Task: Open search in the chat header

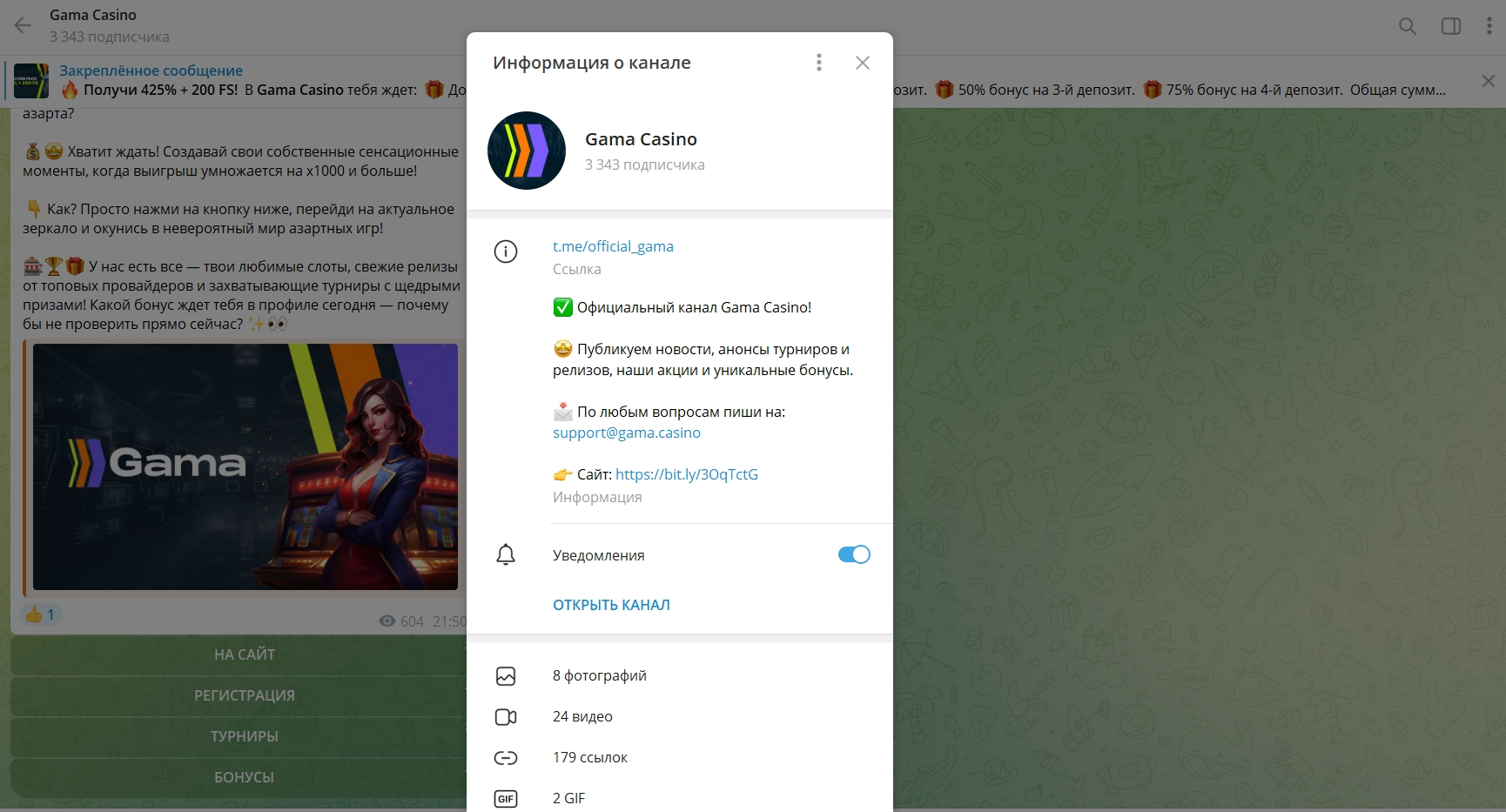Action: coord(1408,26)
